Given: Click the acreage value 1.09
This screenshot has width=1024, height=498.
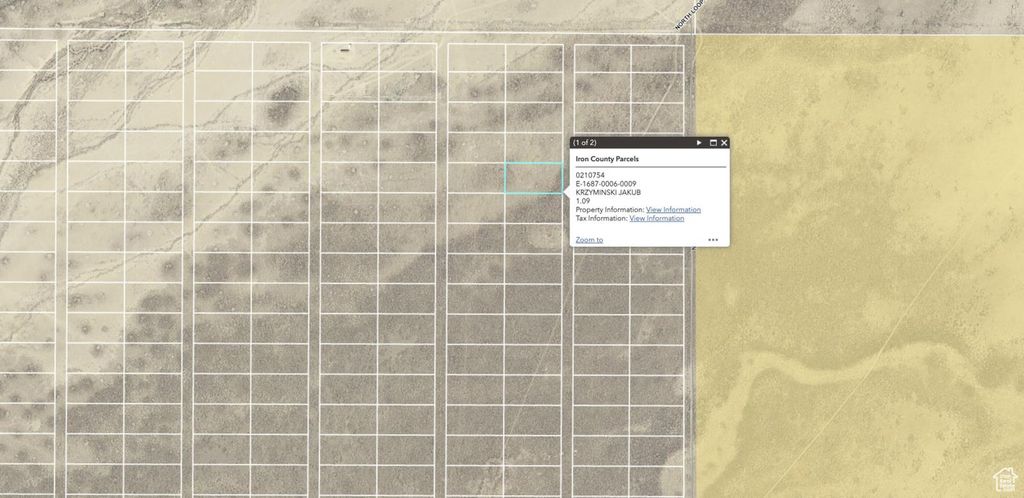Looking at the screenshot, I should [583, 201].
